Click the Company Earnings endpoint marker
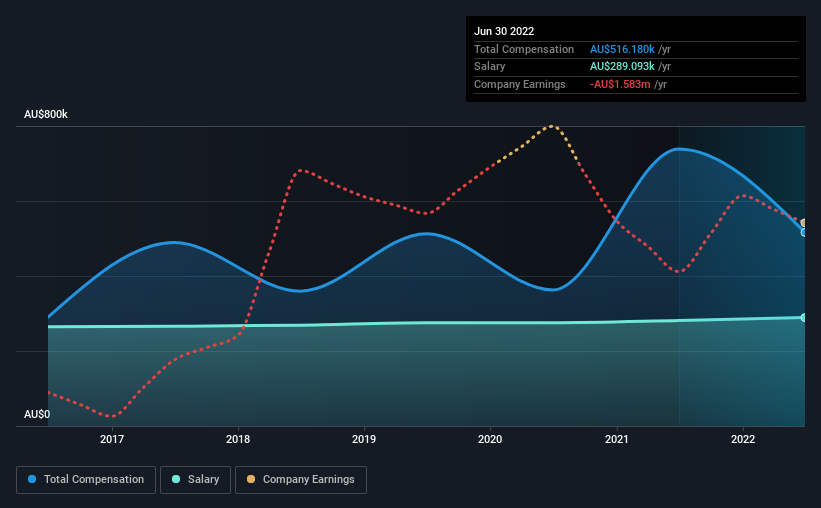821x508 pixels. pos(804,223)
